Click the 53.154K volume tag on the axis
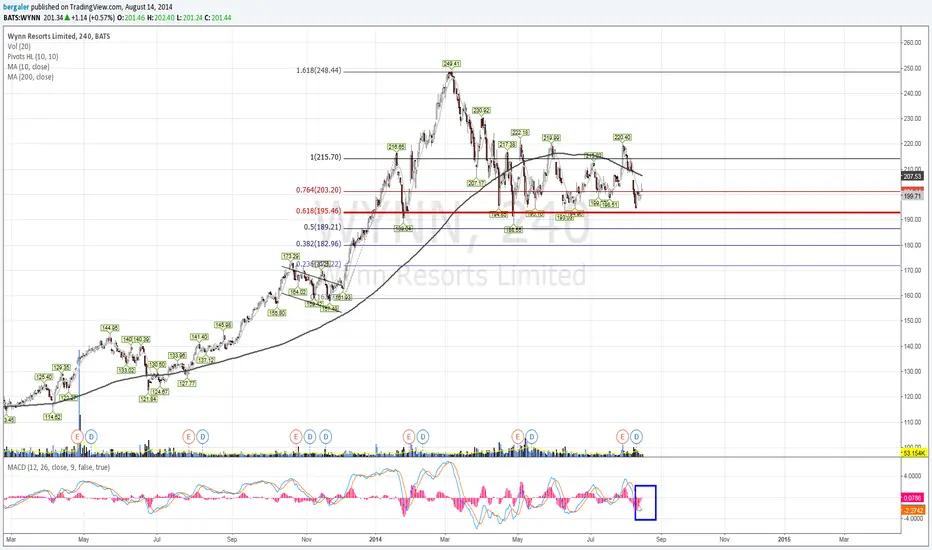 [914, 453]
